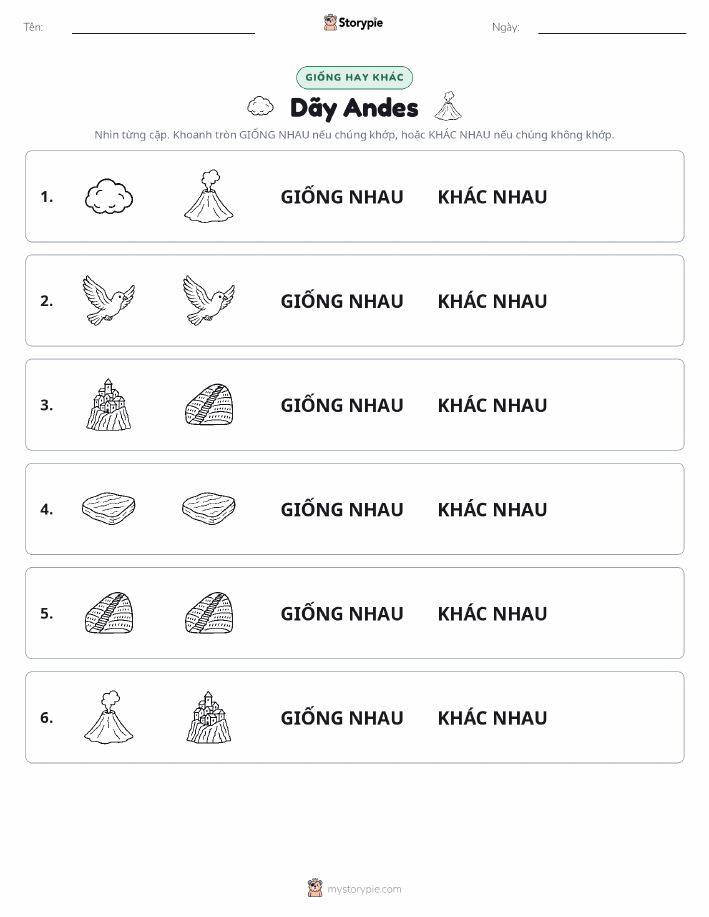
Task: Click the terraced hill picture in row 3
Action: 209,405
